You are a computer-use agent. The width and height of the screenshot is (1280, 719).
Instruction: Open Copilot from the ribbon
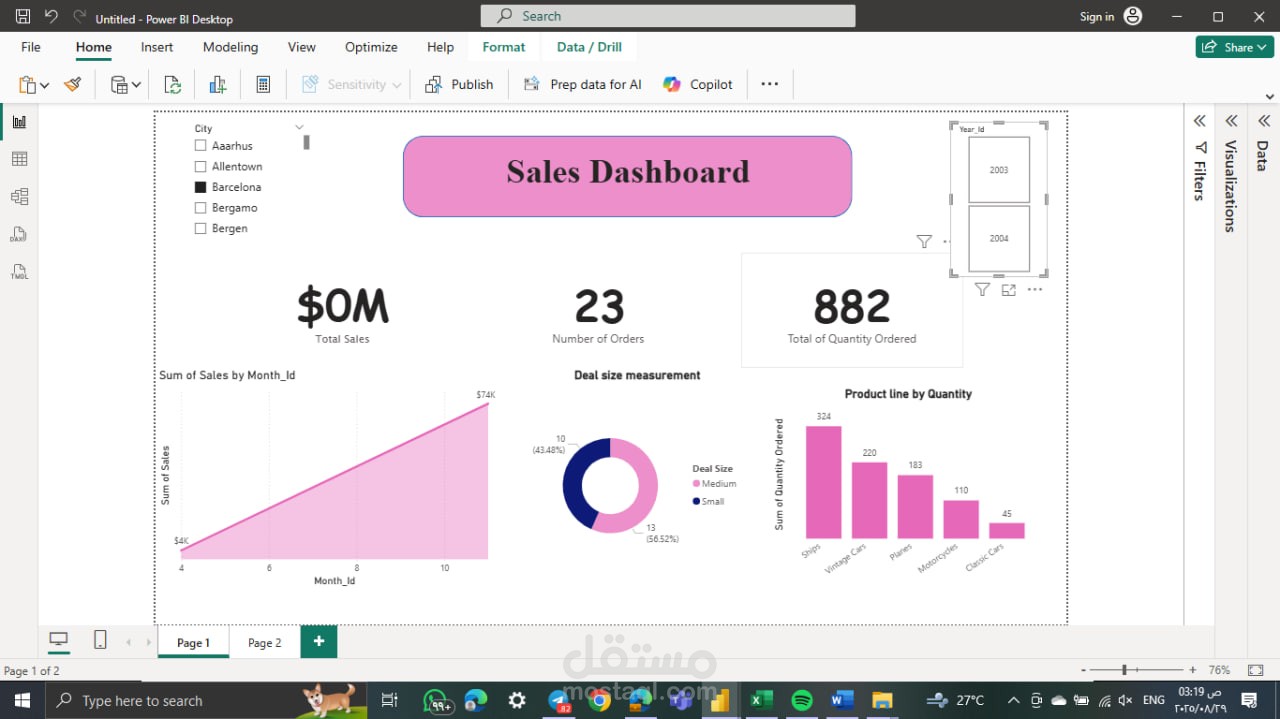pyautogui.click(x=698, y=85)
